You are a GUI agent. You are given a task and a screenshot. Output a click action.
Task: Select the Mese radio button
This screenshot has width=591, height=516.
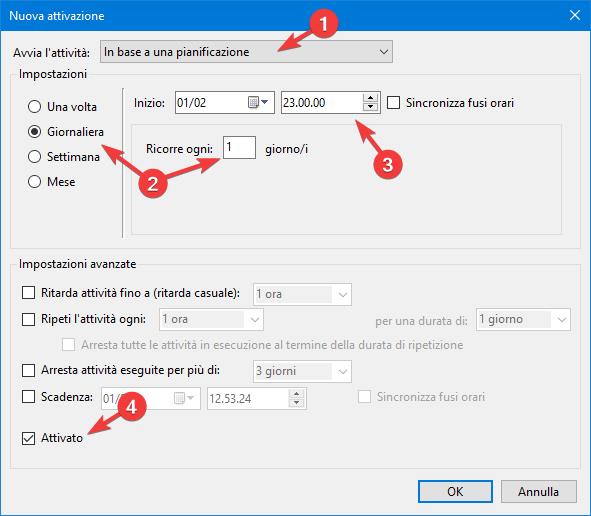[34, 182]
